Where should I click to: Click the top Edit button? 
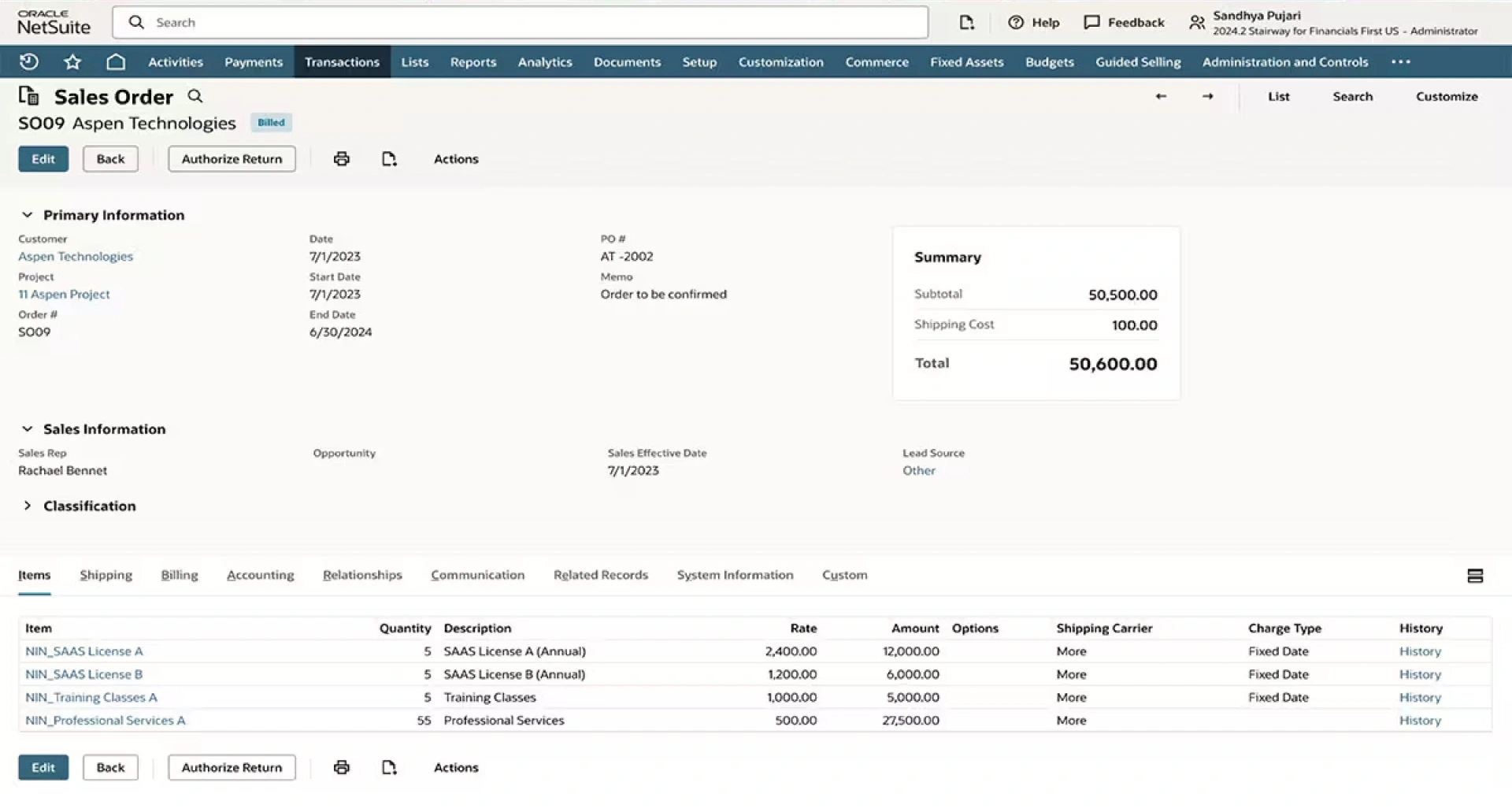pos(43,159)
